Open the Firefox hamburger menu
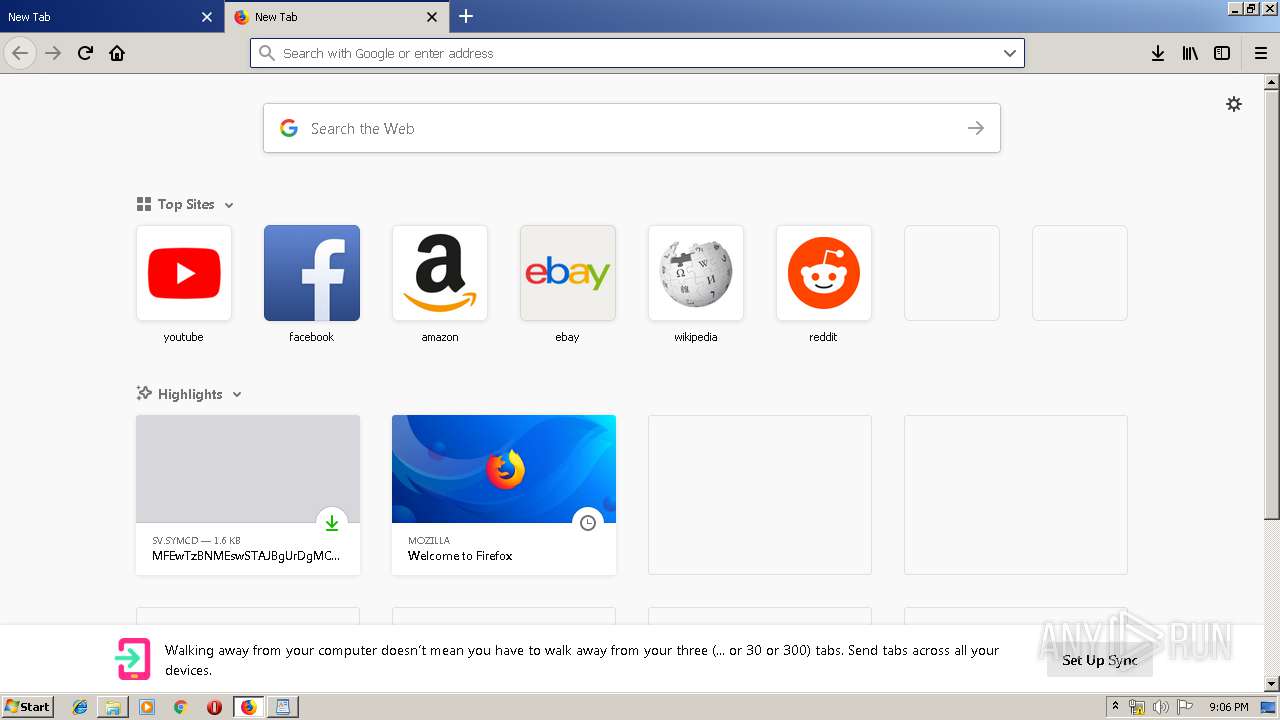 [x=1261, y=53]
